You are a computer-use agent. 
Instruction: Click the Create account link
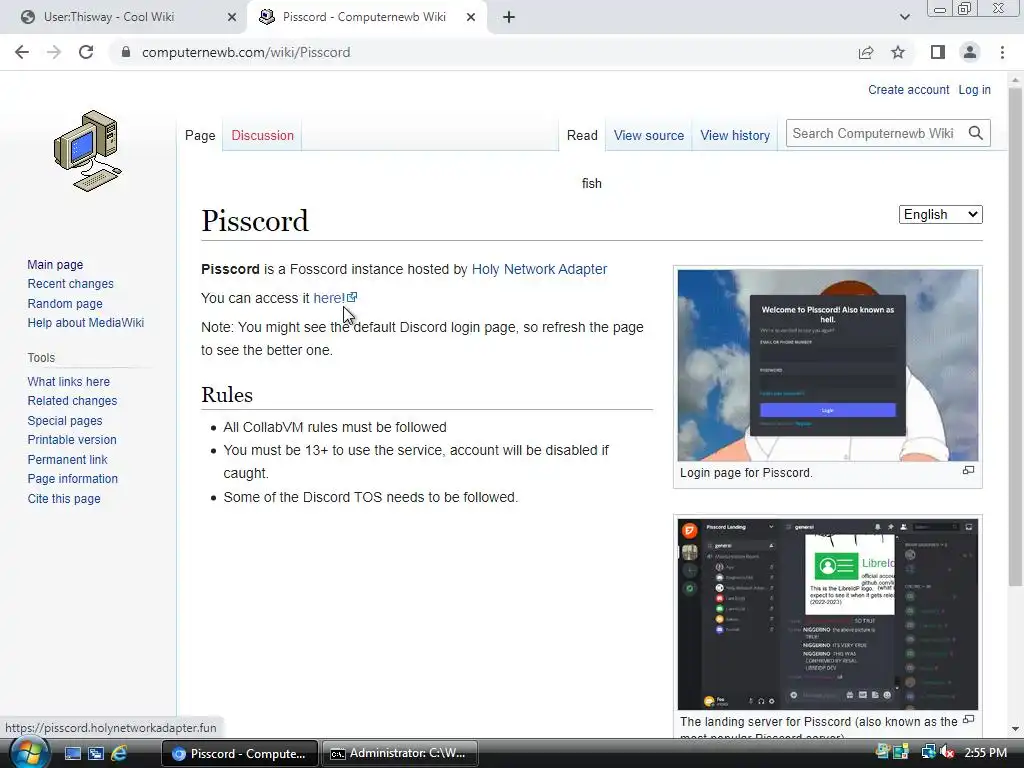point(908,89)
